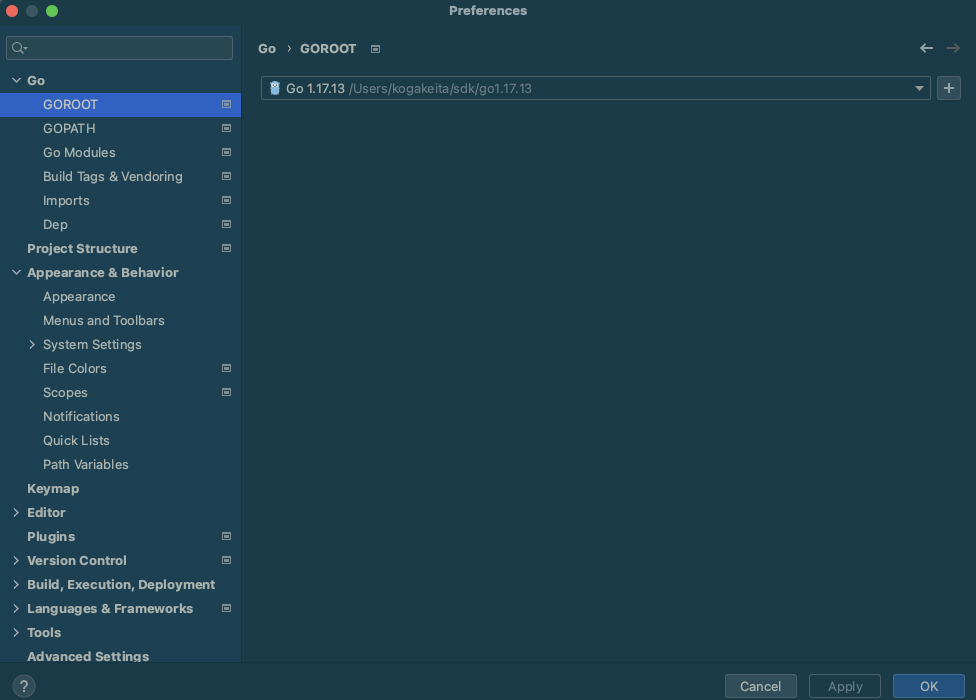Click the project-level icon beside Scopes
The height and width of the screenshot is (700, 976).
[x=227, y=392]
